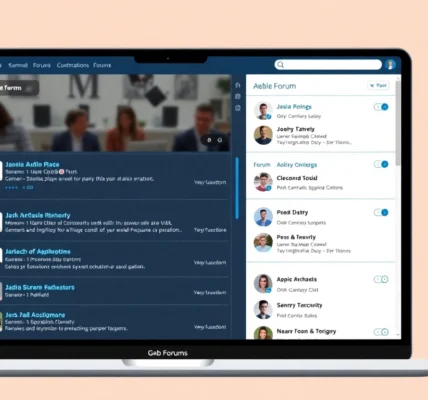Open the profile avatar beside the search bar
Screen dimensions: 428x400
click(x=390, y=64)
